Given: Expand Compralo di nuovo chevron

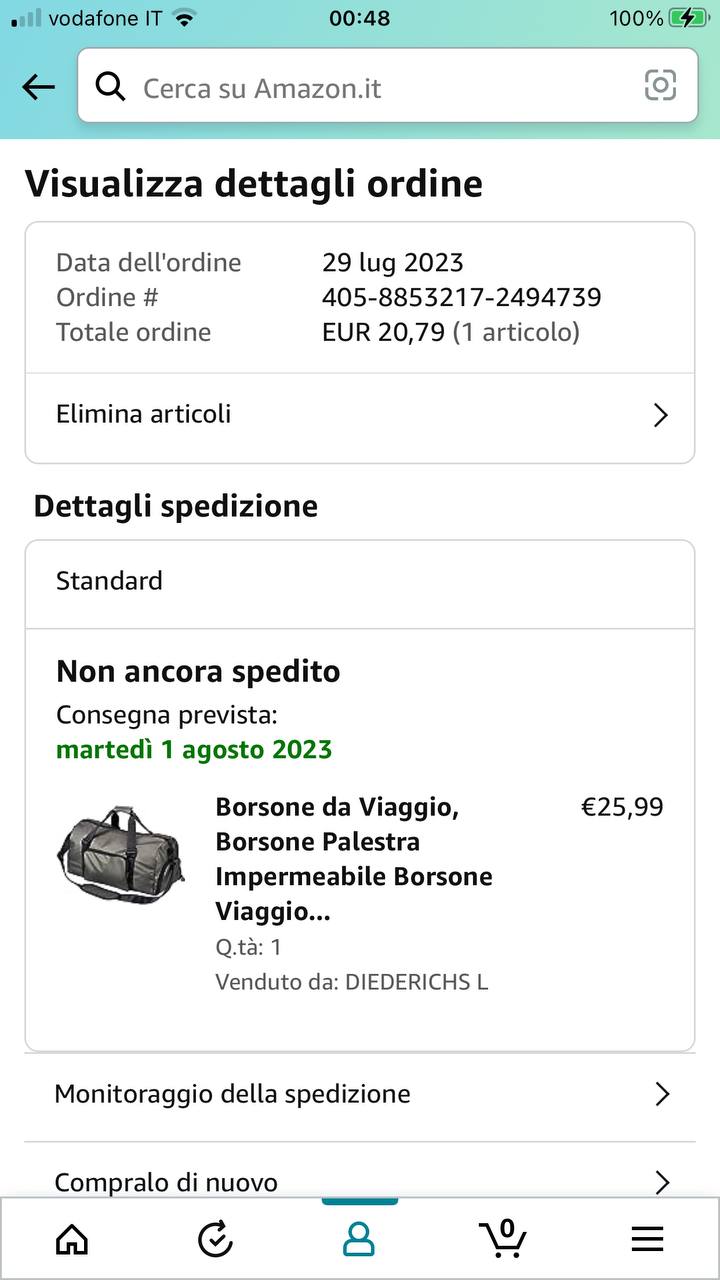Looking at the screenshot, I should (x=661, y=1183).
